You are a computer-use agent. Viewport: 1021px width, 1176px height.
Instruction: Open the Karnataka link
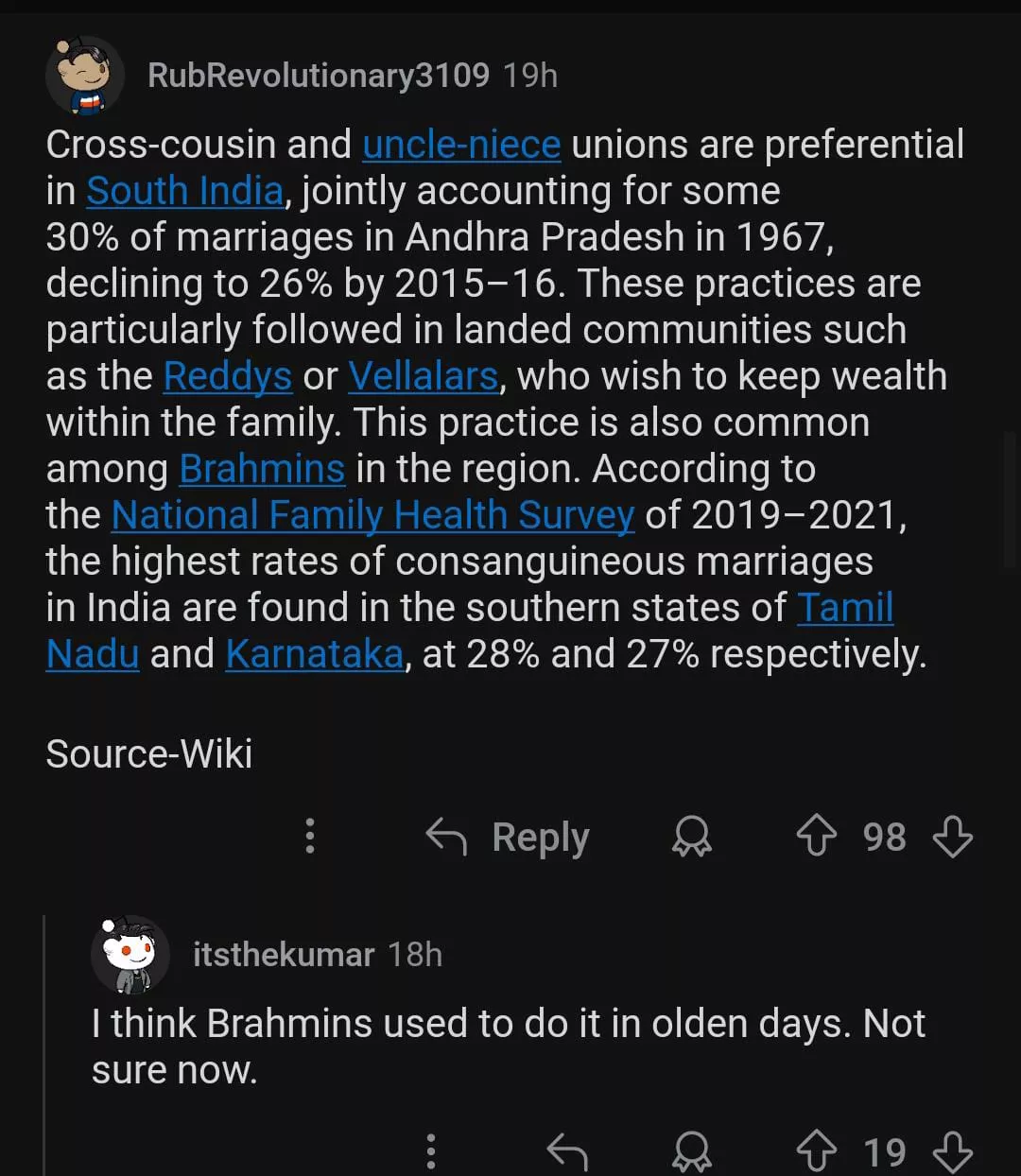pos(314,654)
